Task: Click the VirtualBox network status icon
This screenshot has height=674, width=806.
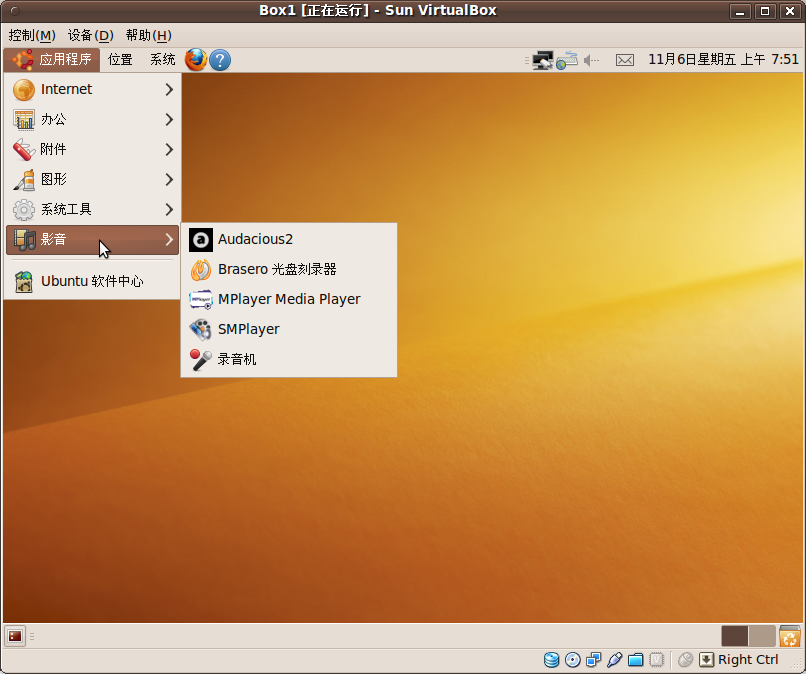Action: 594,660
